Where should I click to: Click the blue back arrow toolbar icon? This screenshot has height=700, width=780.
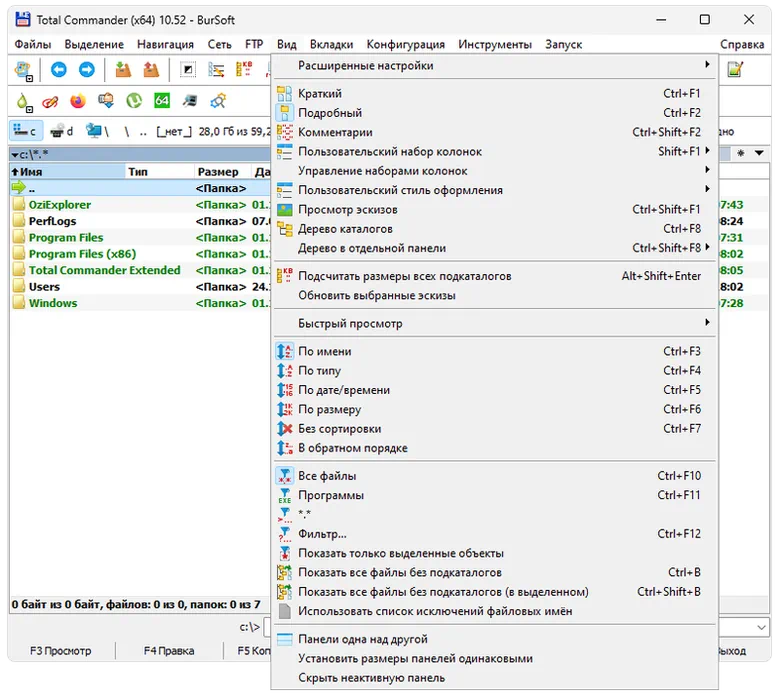59,70
